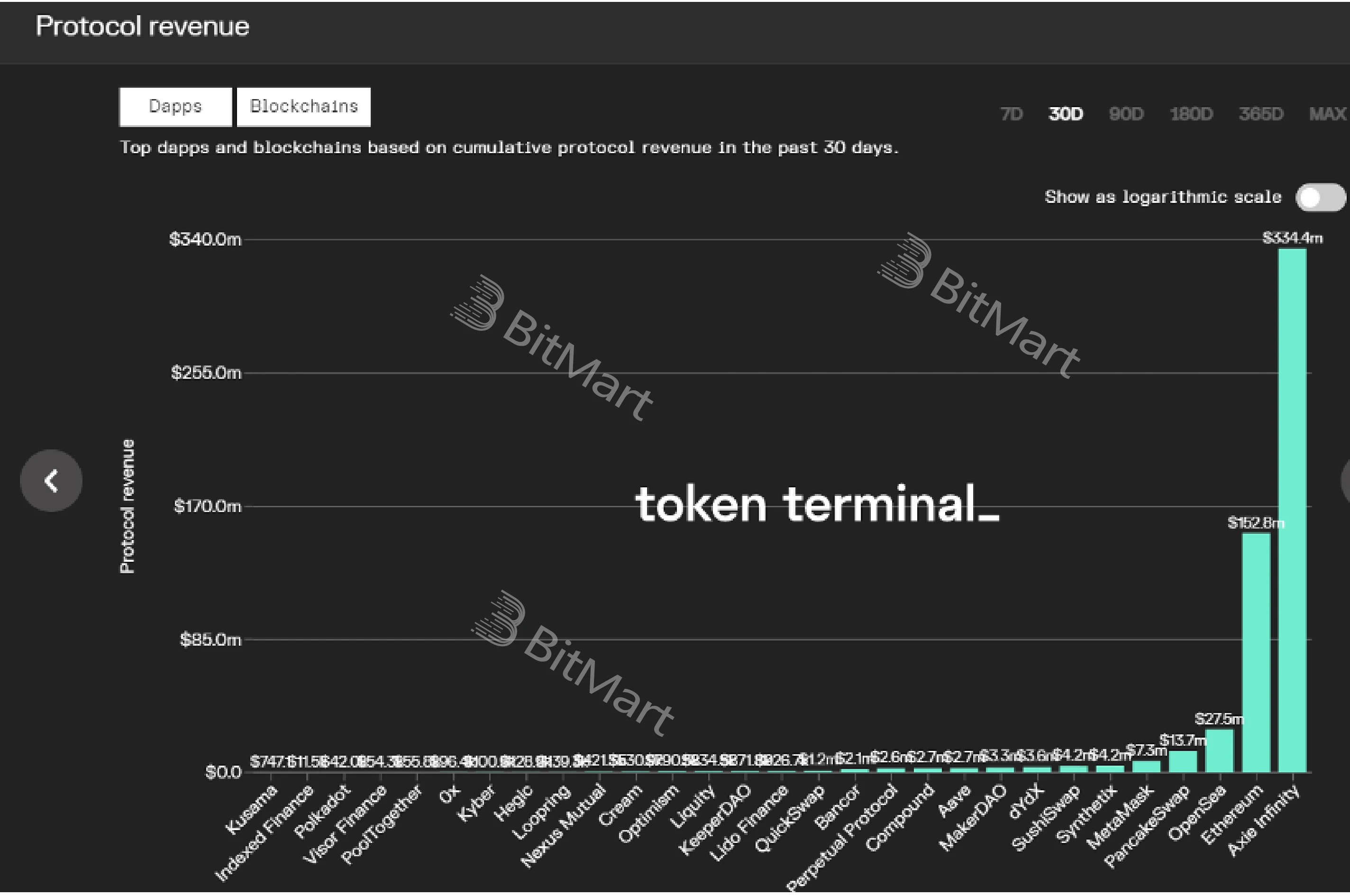Choose the 90D time range
Screen dimensions: 1350x896
click(1126, 114)
